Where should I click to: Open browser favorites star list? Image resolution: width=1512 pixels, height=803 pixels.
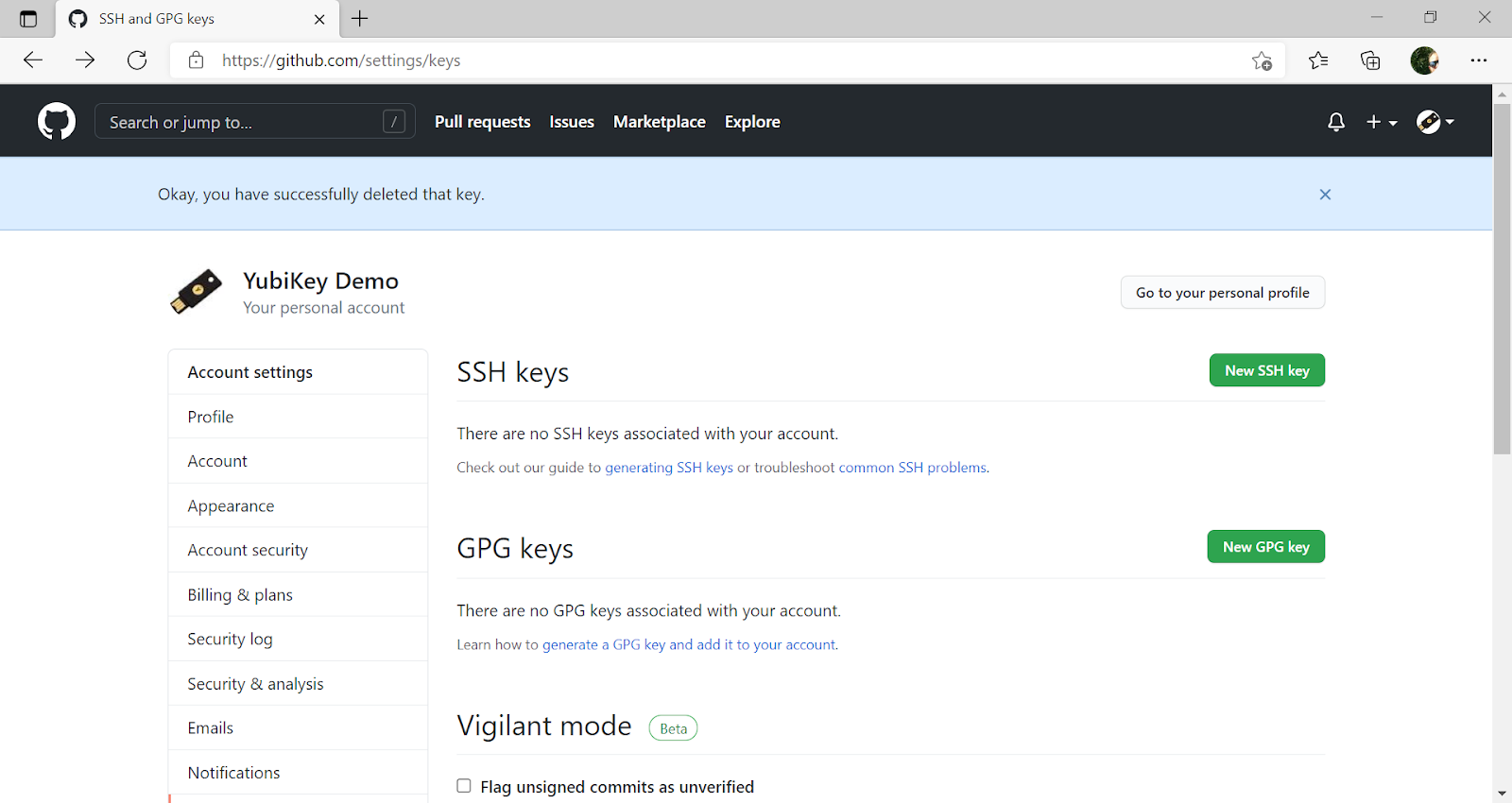coord(1318,60)
